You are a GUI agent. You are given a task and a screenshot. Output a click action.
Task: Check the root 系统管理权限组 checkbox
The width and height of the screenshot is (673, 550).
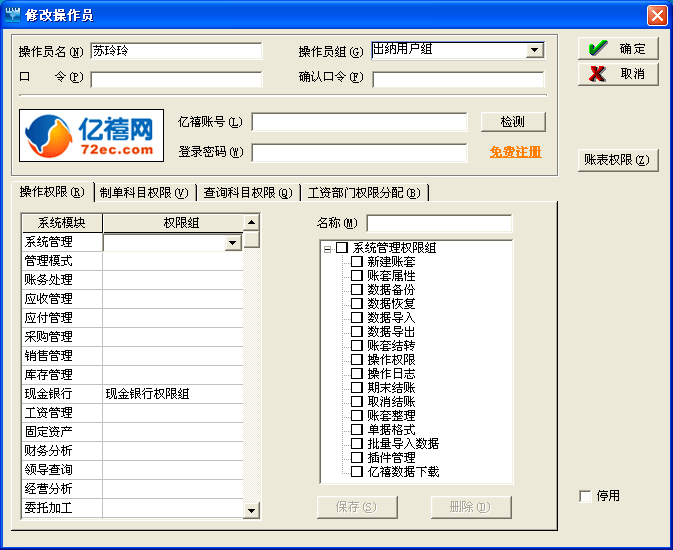click(x=342, y=247)
